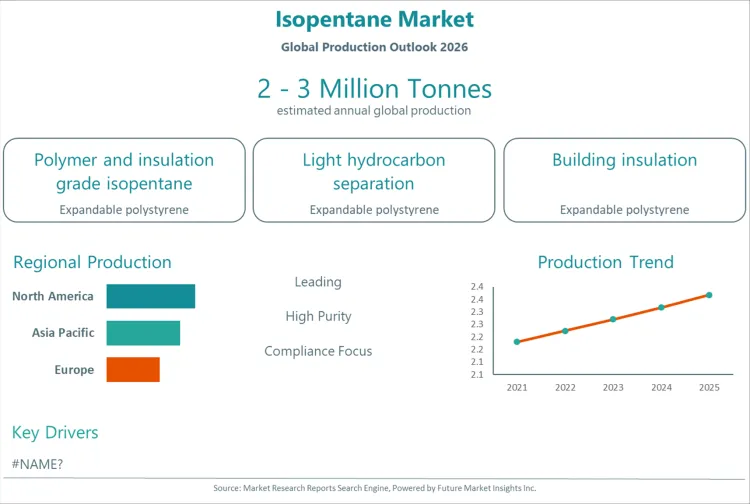Click the 'Isopentane Market' title
The width and height of the screenshot is (750, 504).
(x=375, y=20)
